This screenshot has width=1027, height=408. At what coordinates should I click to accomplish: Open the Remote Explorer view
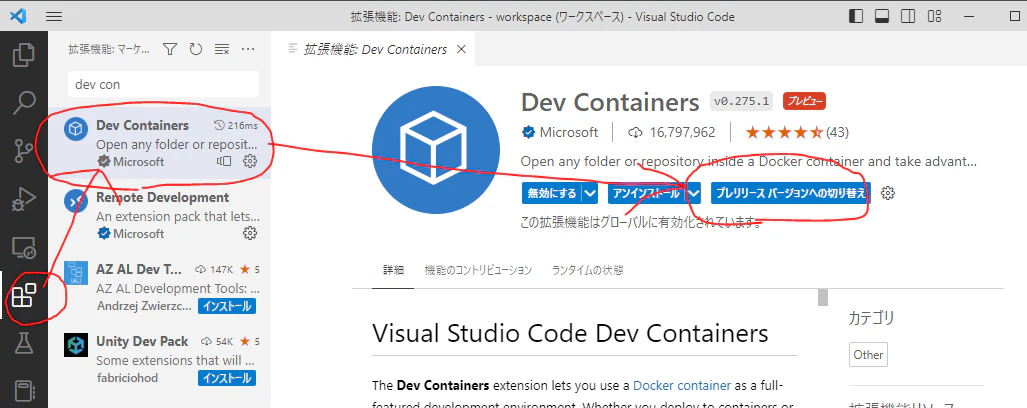pos(24,247)
